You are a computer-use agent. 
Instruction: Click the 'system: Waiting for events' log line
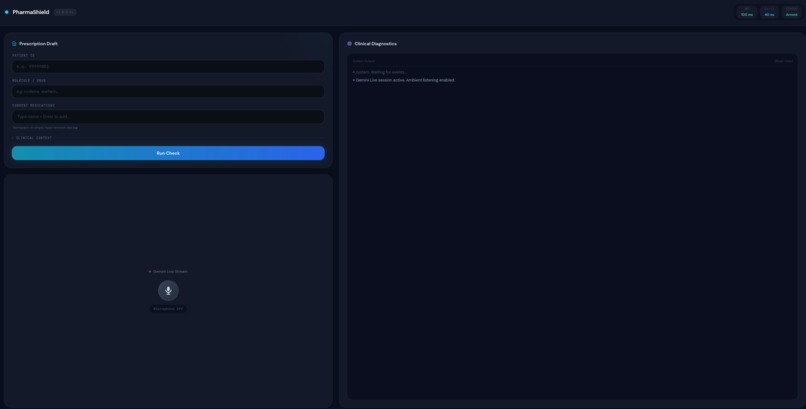click(379, 72)
